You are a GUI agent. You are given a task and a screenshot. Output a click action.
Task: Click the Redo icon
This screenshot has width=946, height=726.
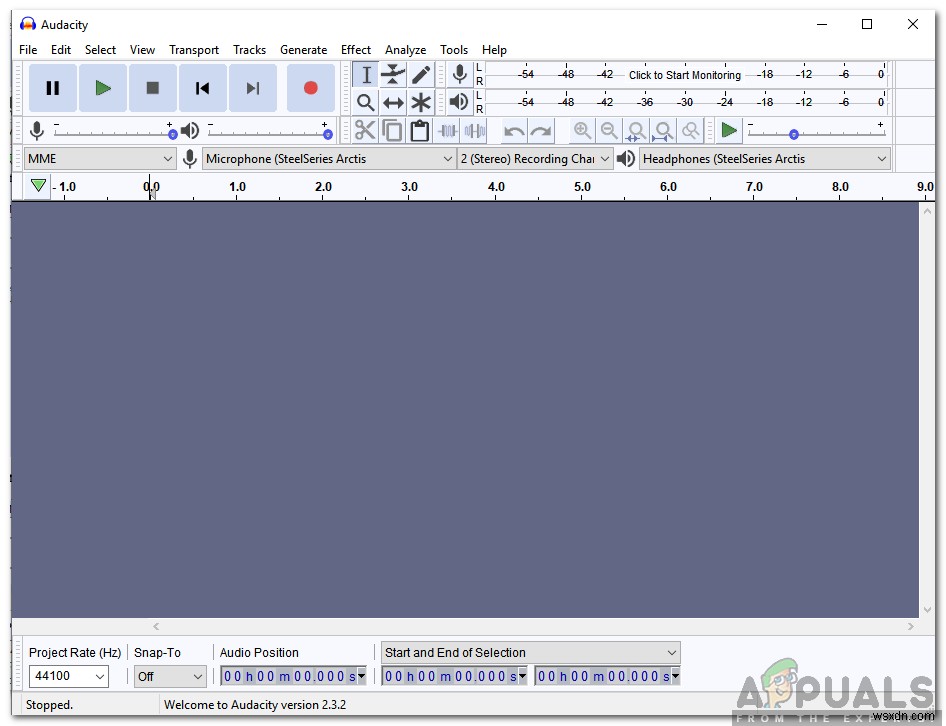click(540, 130)
